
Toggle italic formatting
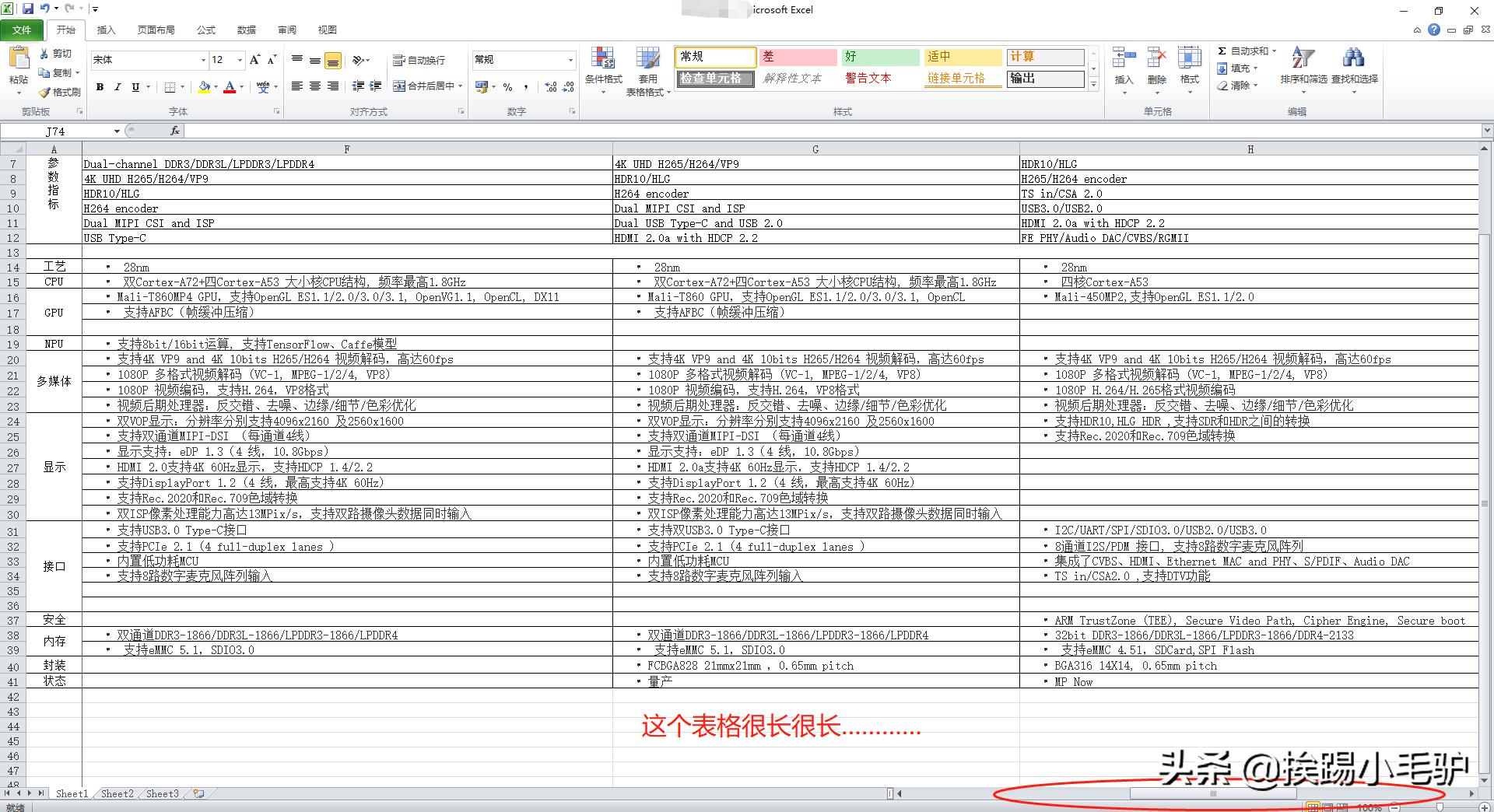(117, 87)
